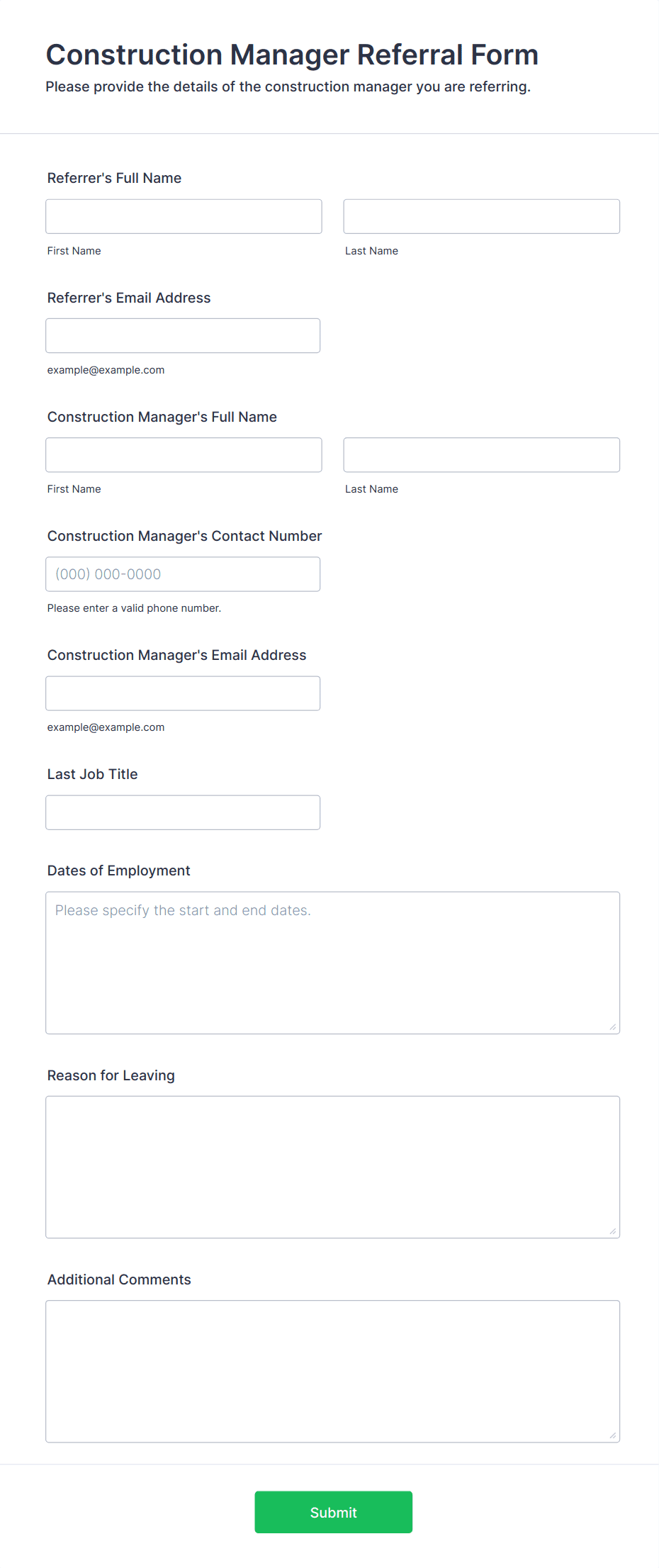
Task: Click the Additional Comments text area
Action: tap(333, 1371)
